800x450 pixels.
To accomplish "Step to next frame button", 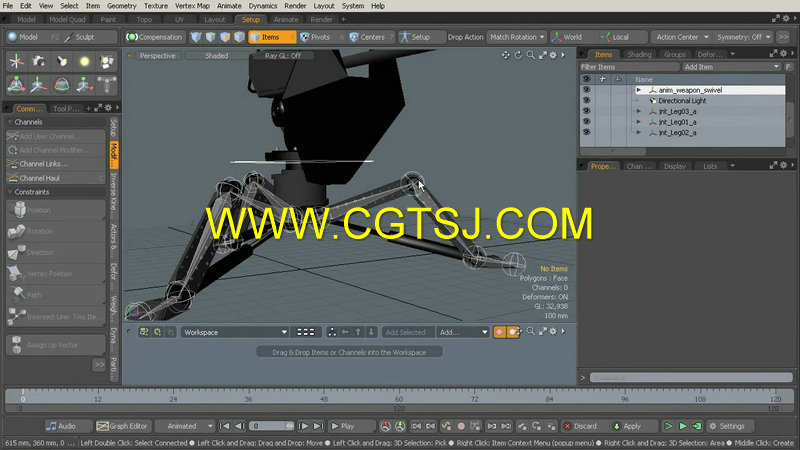I will 303,426.
